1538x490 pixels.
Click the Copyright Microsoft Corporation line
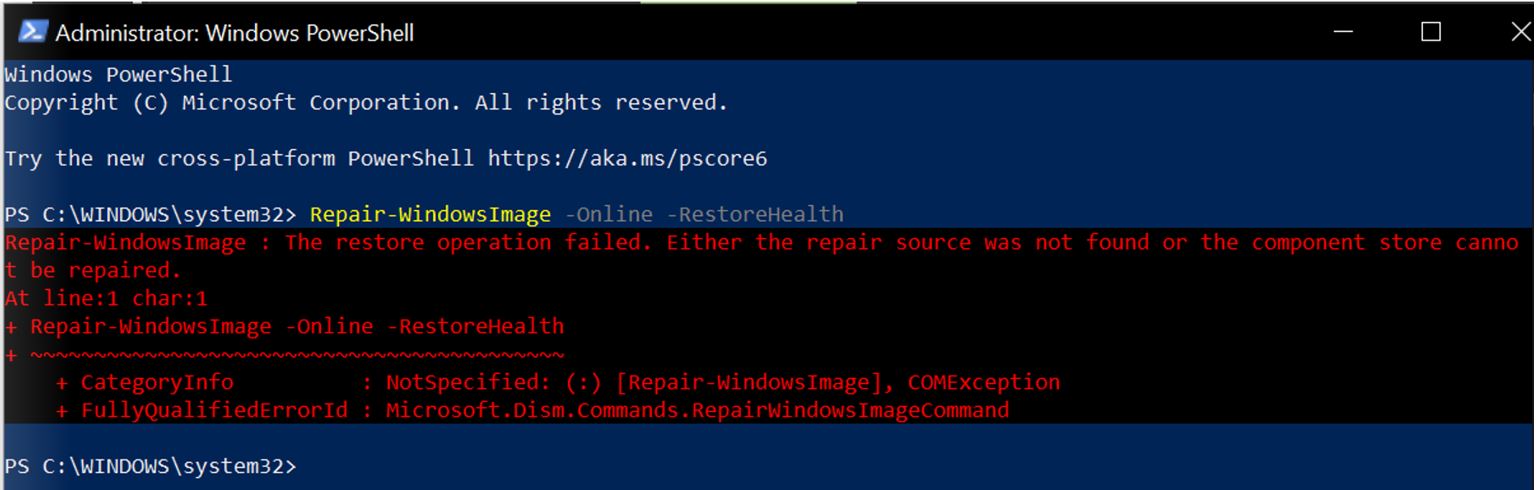click(x=366, y=102)
